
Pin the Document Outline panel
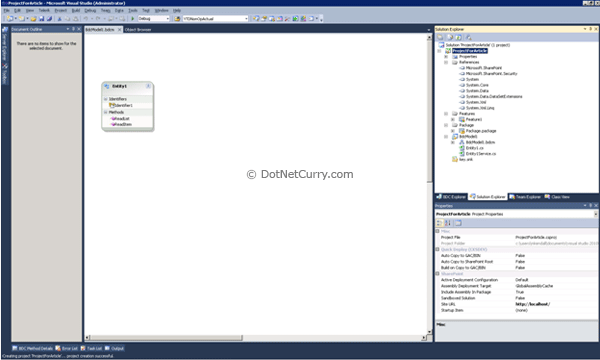pos(73,29)
